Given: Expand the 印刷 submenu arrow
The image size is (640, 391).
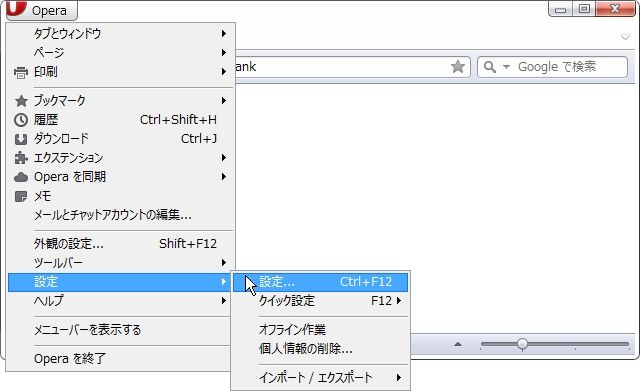Looking at the screenshot, I should click(224, 72).
